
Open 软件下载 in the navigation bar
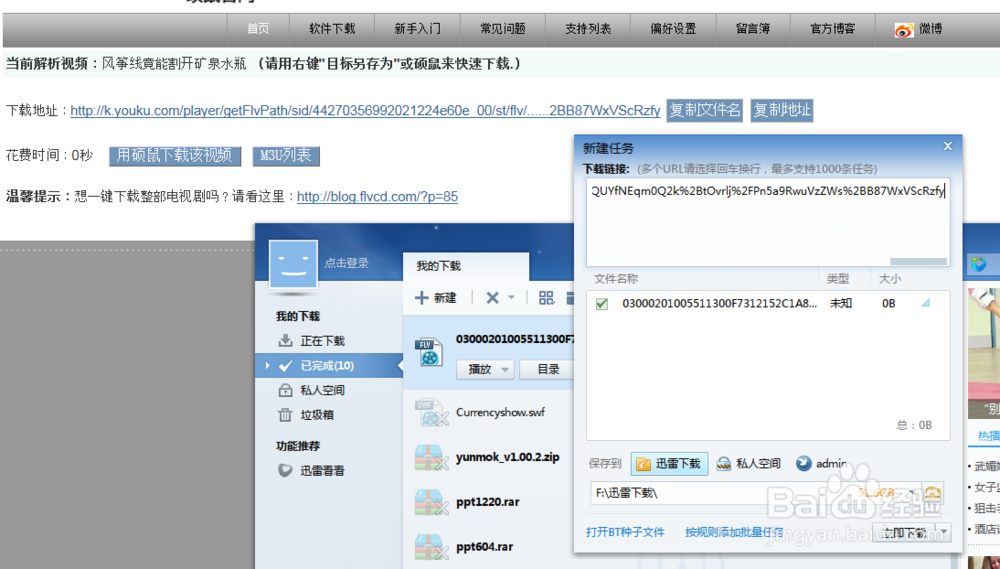click(x=332, y=29)
